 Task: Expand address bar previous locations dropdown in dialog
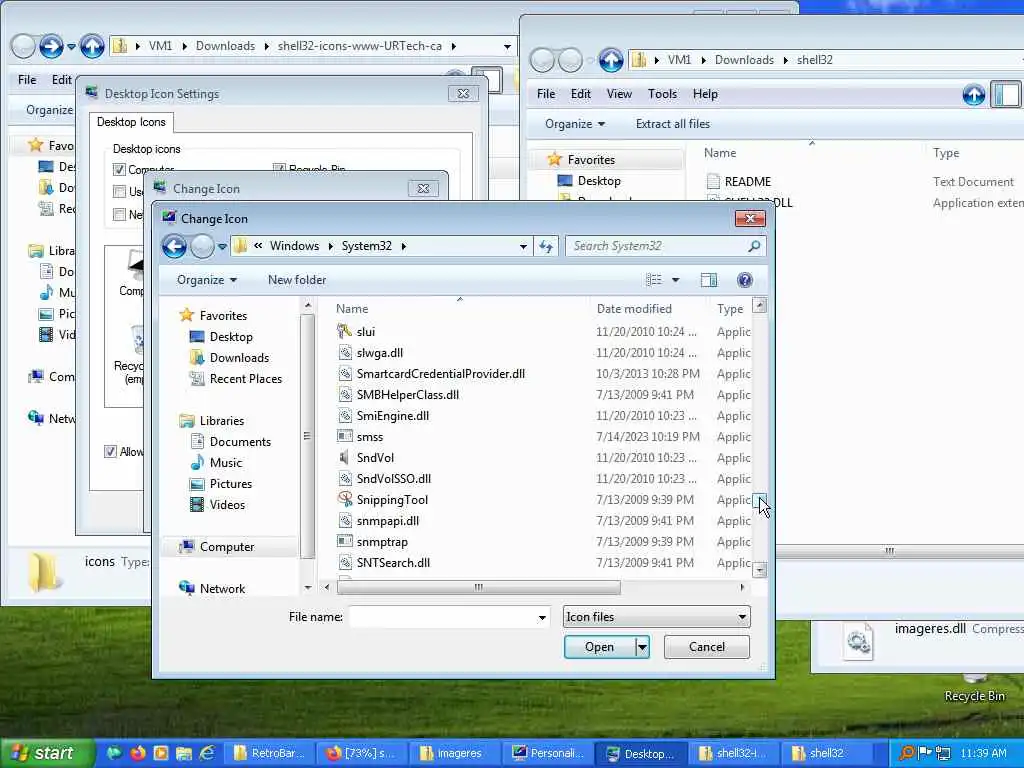[523, 247]
